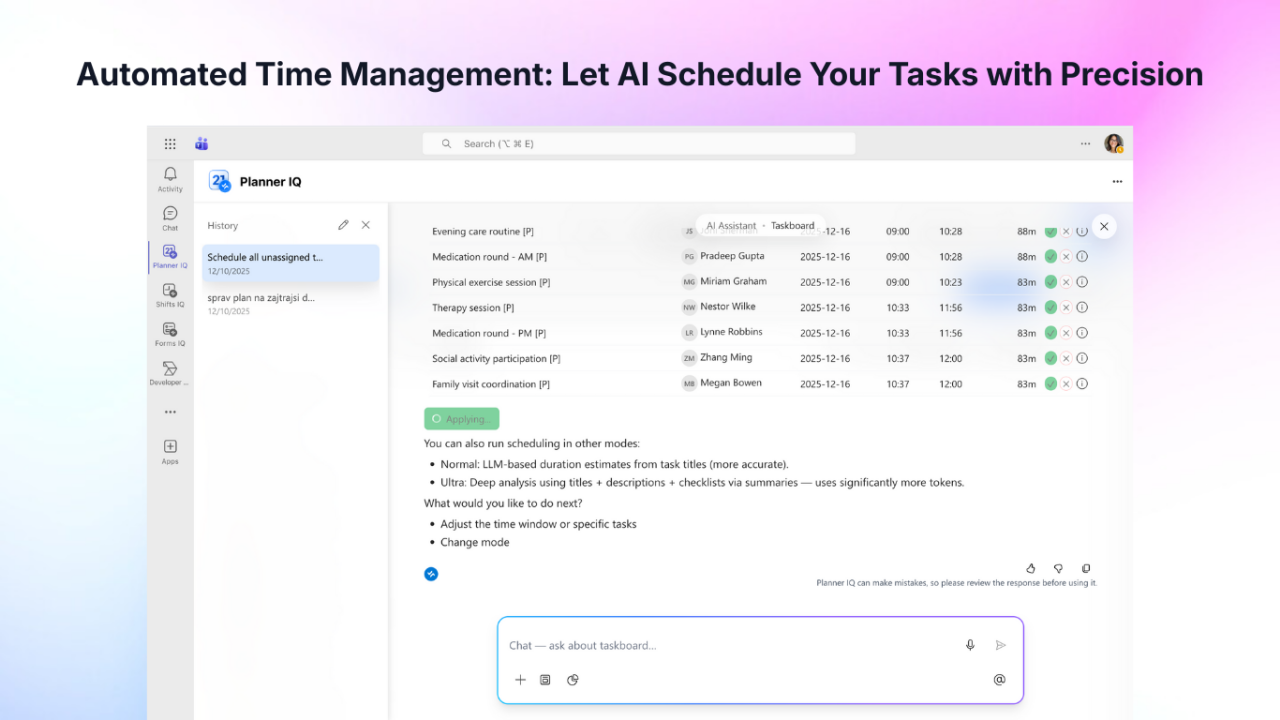Insert a mention with the @ icon
Screen dimensions: 1280x720
click(999, 680)
